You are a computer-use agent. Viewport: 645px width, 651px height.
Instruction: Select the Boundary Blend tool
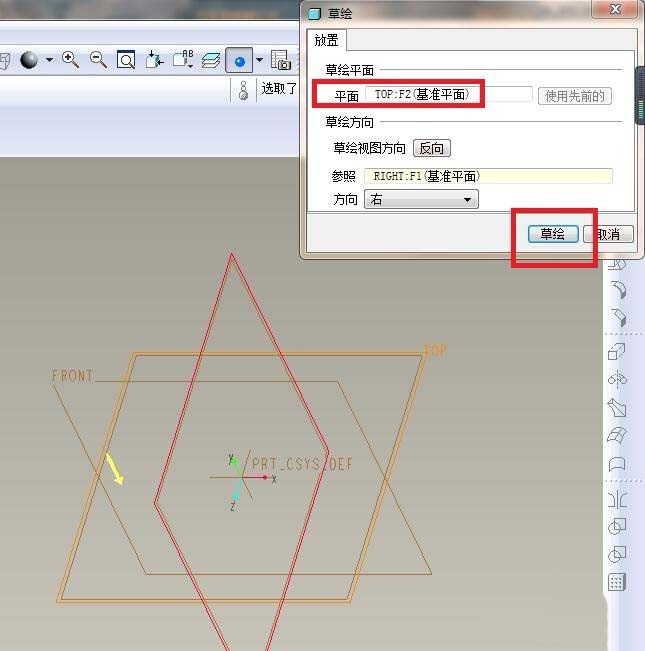[x=617, y=436]
